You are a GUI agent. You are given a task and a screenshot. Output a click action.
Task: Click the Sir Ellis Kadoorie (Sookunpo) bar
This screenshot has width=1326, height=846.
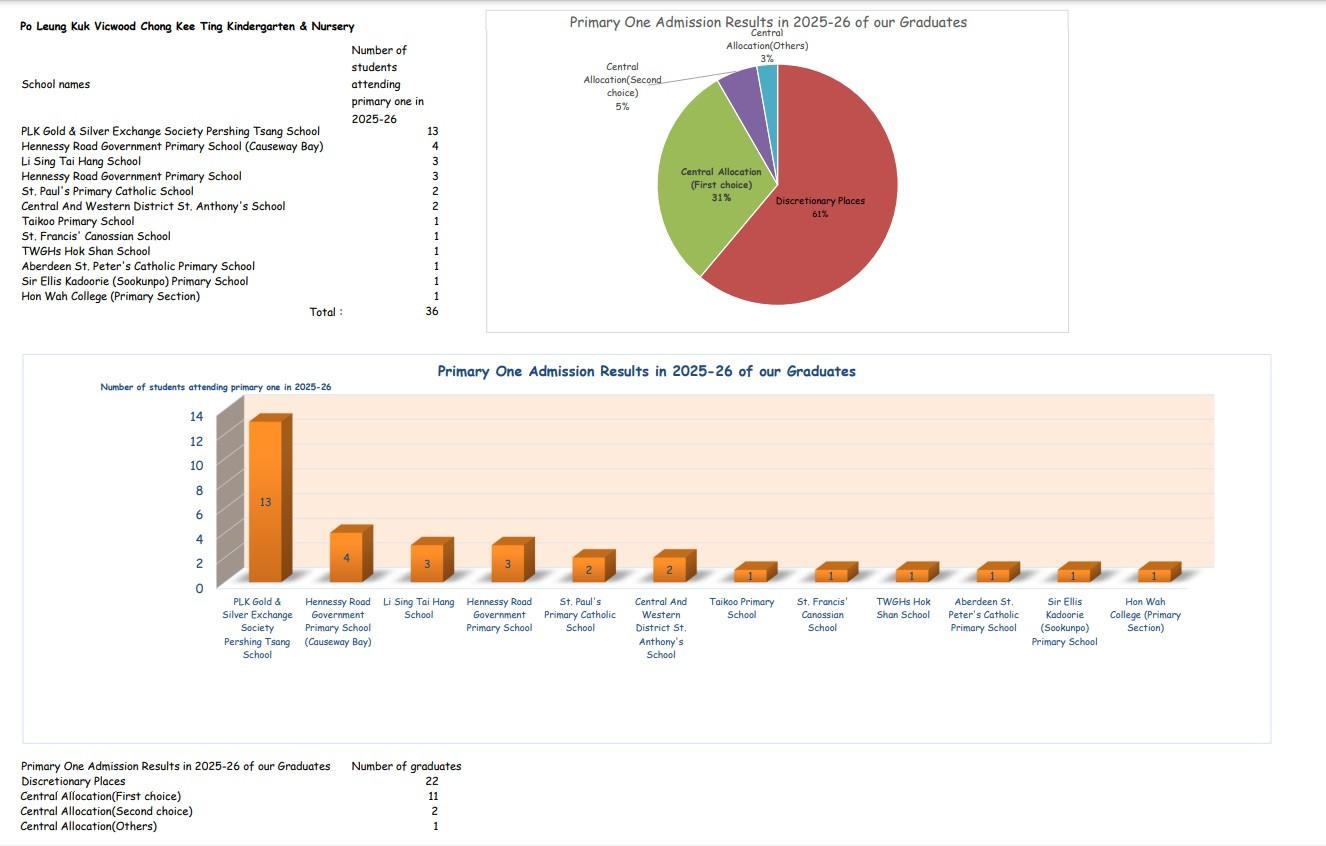pos(1079,572)
